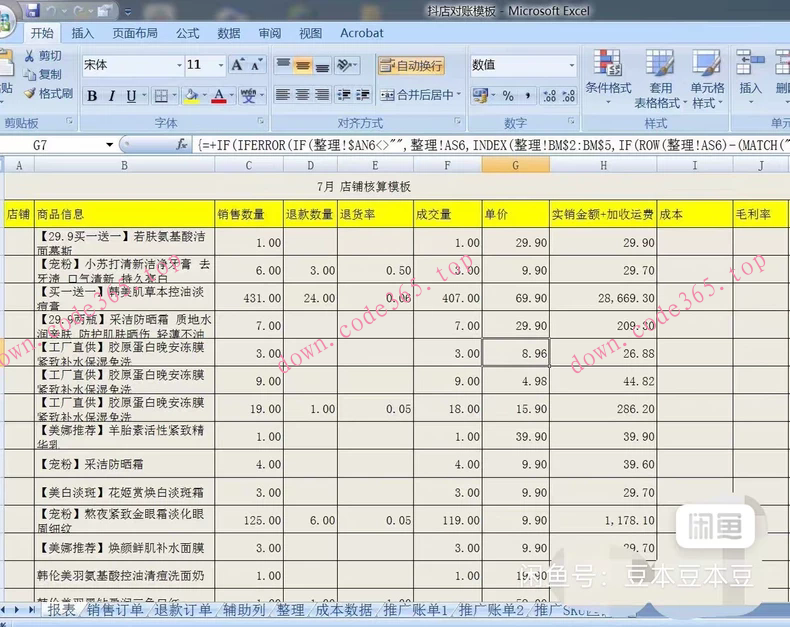Toggle underline formatting
The width and height of the screenshot is (790, 627).
(x=131, y=96)
